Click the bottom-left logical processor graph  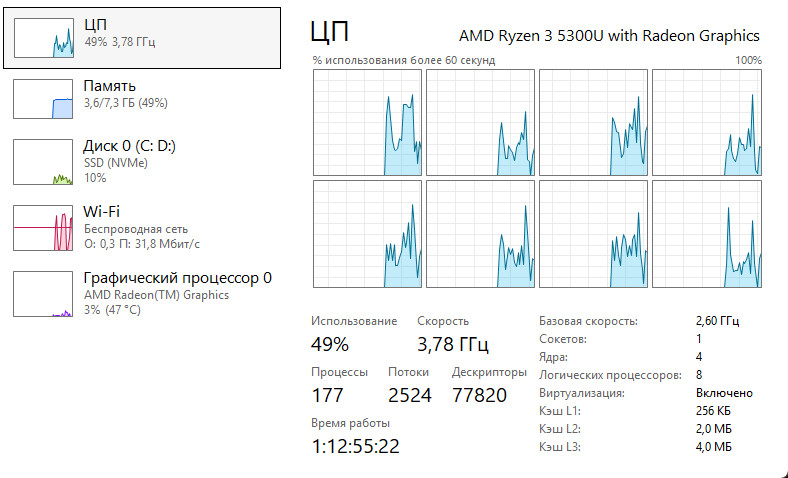tap(367, 234)
